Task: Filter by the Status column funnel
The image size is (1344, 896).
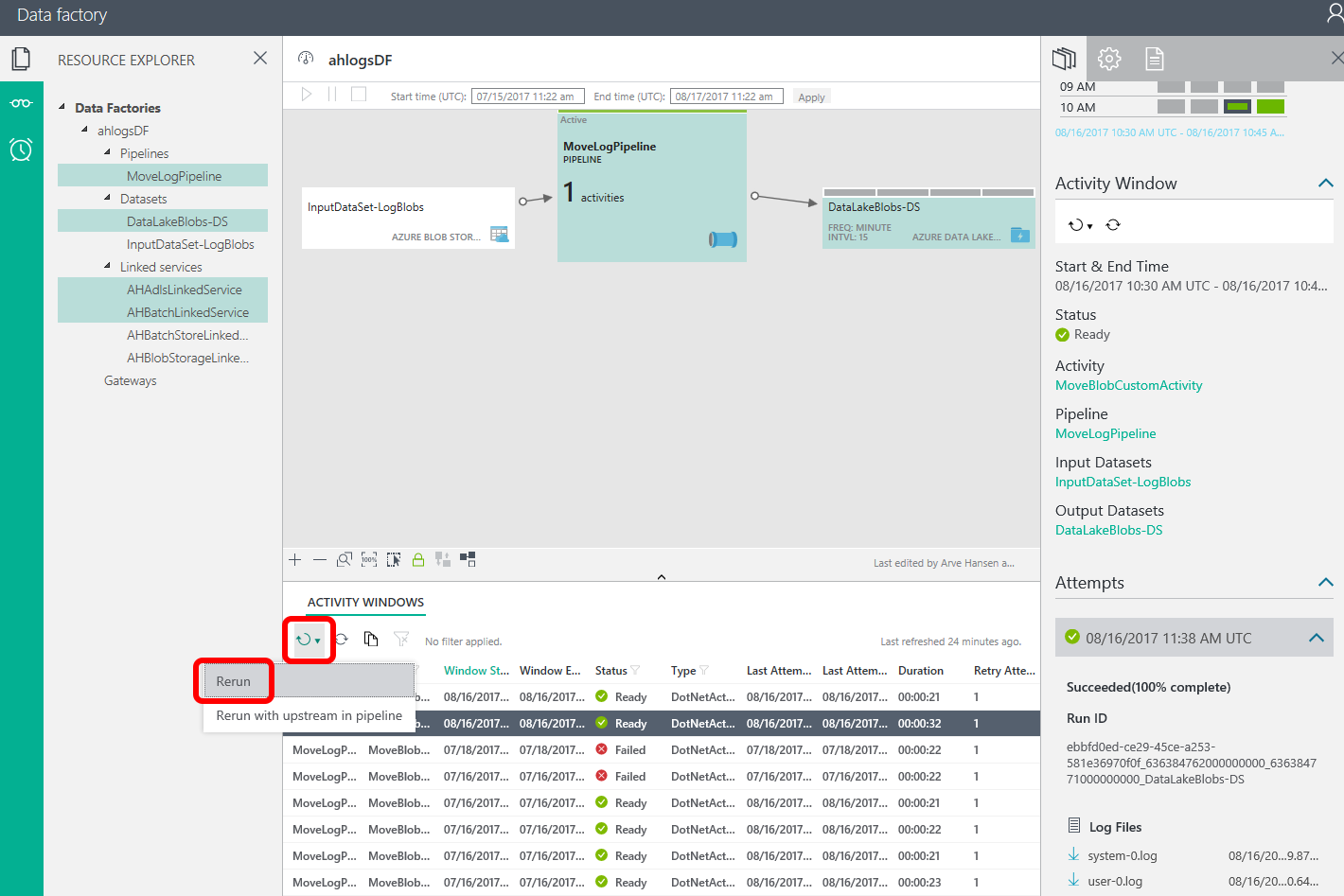Action: 635,670
